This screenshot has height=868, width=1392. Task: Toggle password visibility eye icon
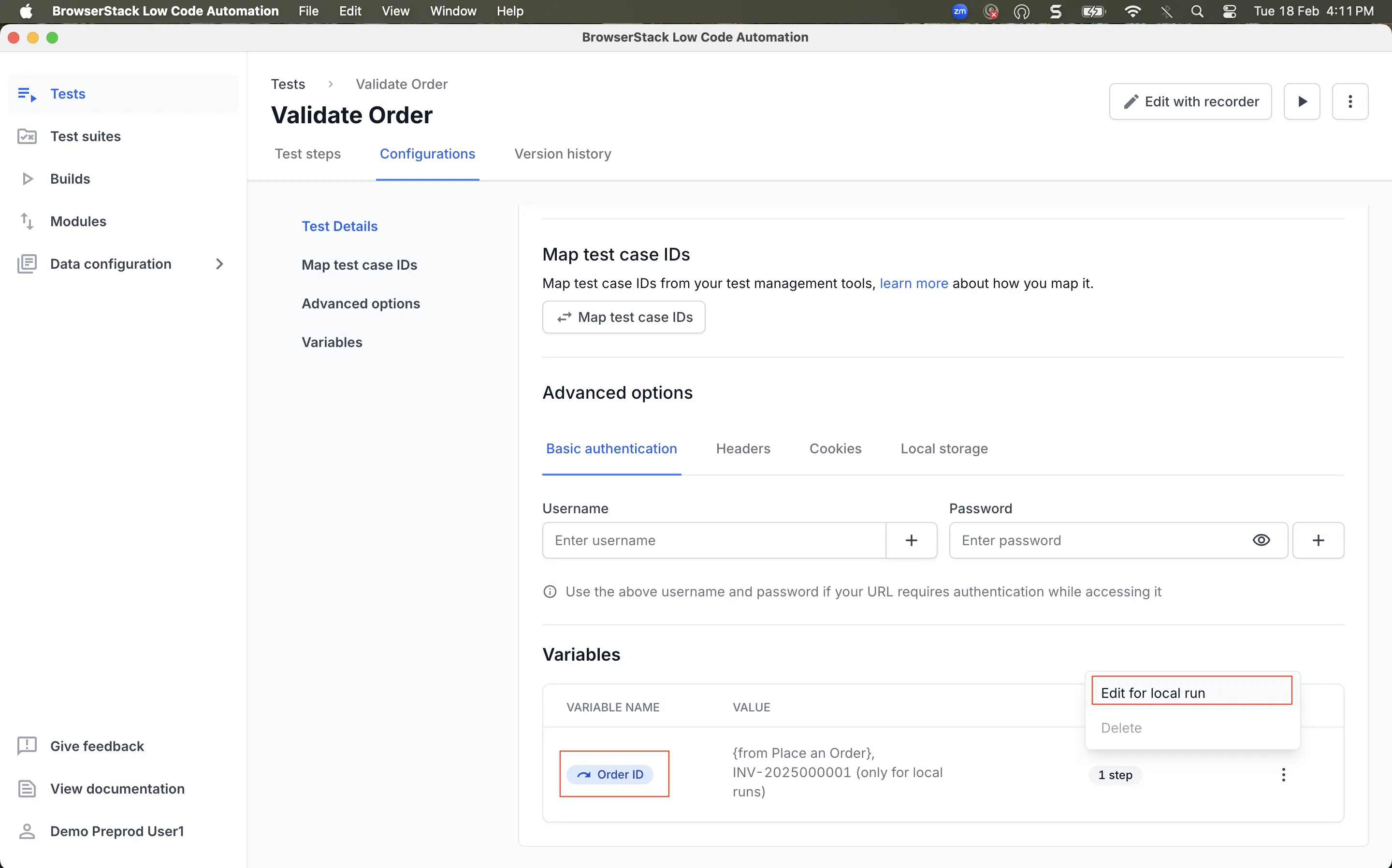coord(1261,540)
